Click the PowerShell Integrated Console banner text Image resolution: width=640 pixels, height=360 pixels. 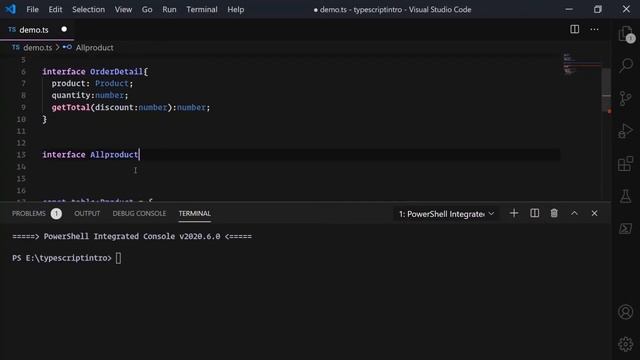click(132, 236)
